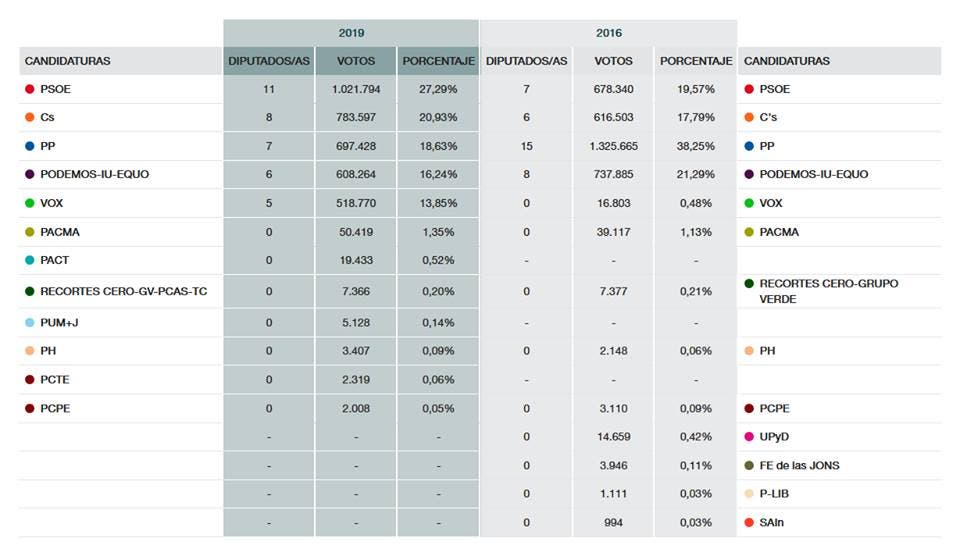Image resolution: width=960 pixels, height=556 pixels.
Task: Click the 2019 DIPUTADOS/AS column header
Action: point(269,61)
